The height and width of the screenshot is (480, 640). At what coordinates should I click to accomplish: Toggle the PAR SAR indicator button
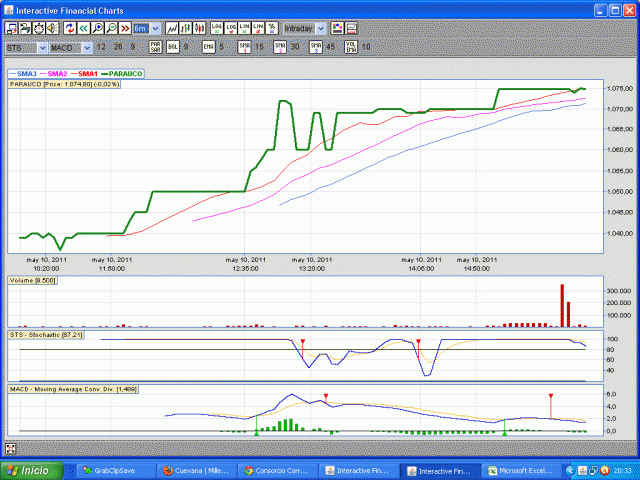click(156, 47)
